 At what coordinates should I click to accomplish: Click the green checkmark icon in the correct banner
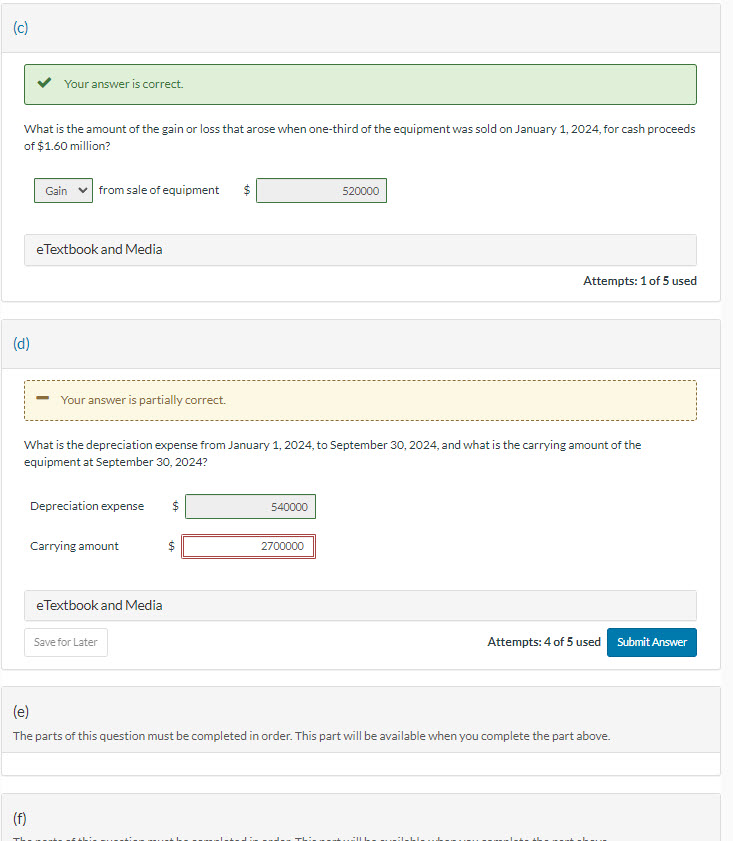click(x=44, y=84)
